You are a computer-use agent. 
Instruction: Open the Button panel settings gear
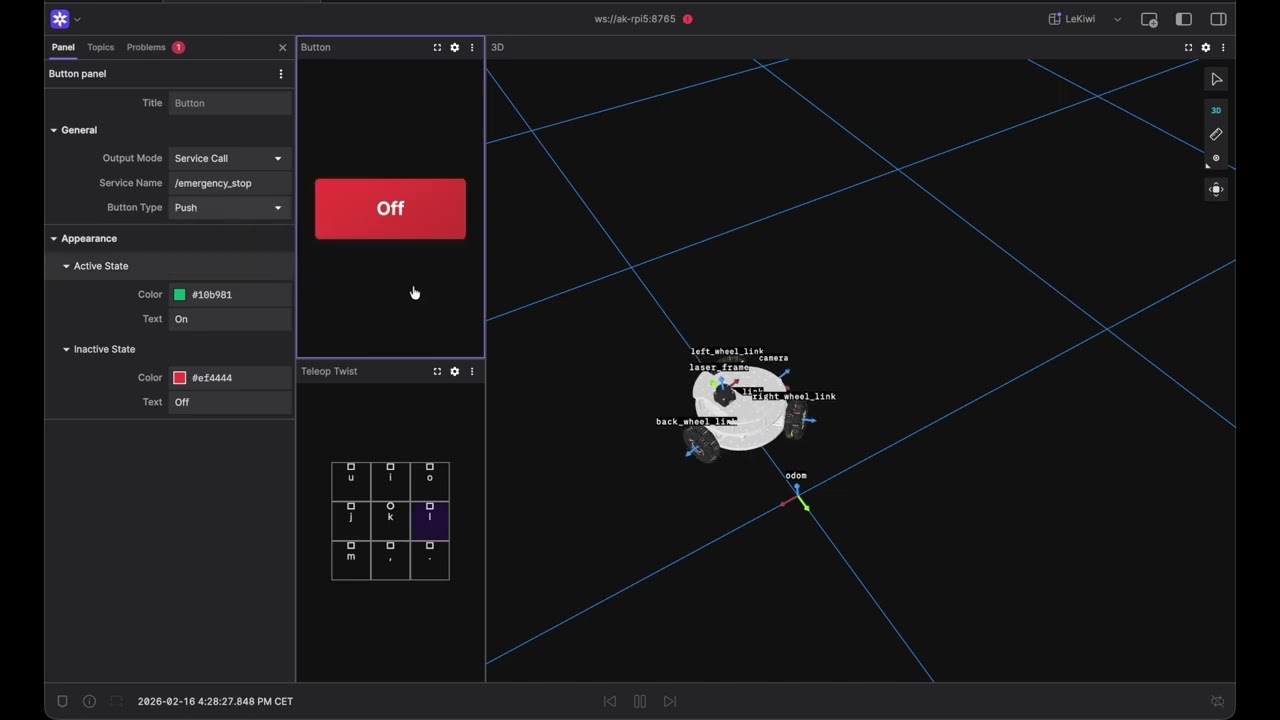pyautogui.click(x=455, y=47)
